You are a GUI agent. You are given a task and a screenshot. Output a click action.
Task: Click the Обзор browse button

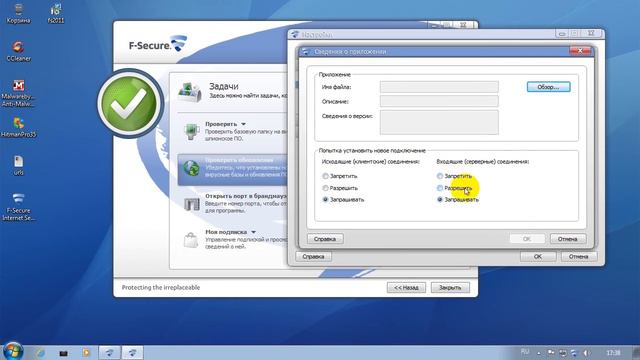(x=548, y=87)
